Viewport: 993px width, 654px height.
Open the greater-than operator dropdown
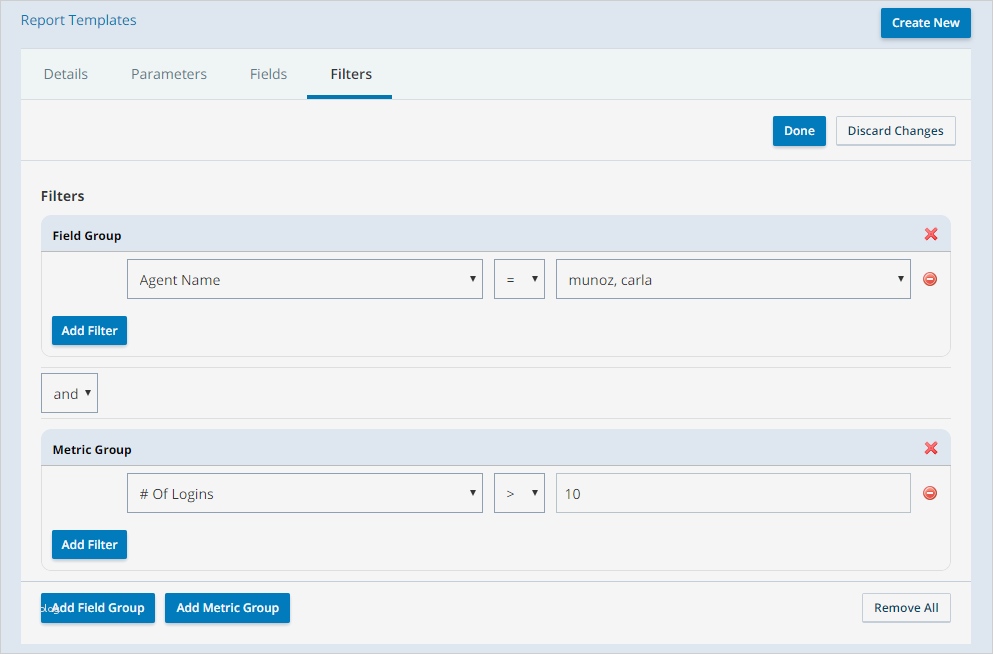519,493
